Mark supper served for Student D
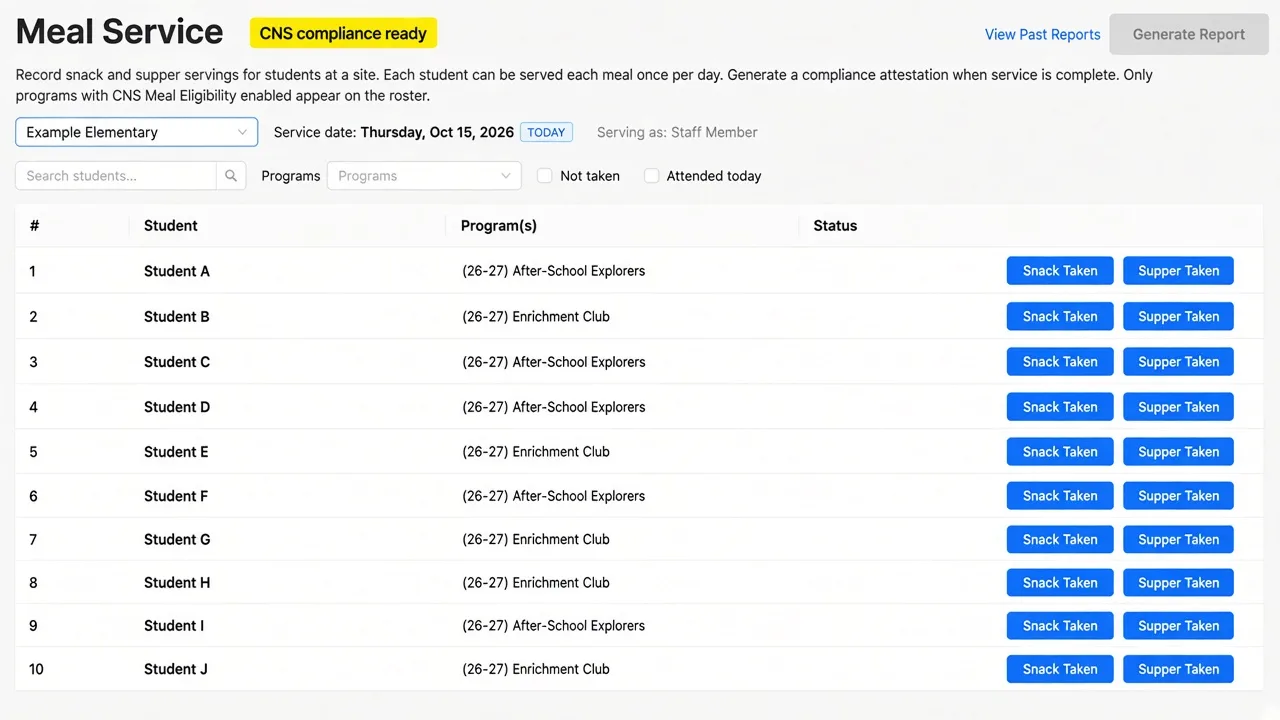This screenshot has height=720, width=1280. point(1179,407)
